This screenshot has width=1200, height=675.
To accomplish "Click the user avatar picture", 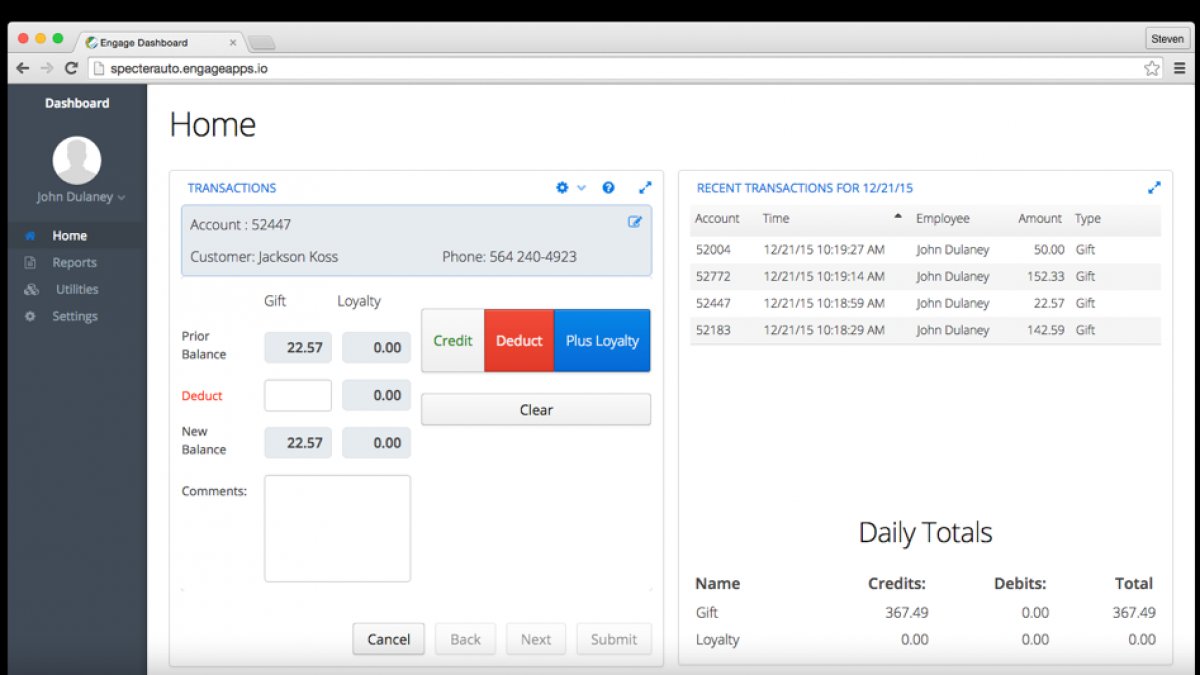I will [x=77, y=160].
